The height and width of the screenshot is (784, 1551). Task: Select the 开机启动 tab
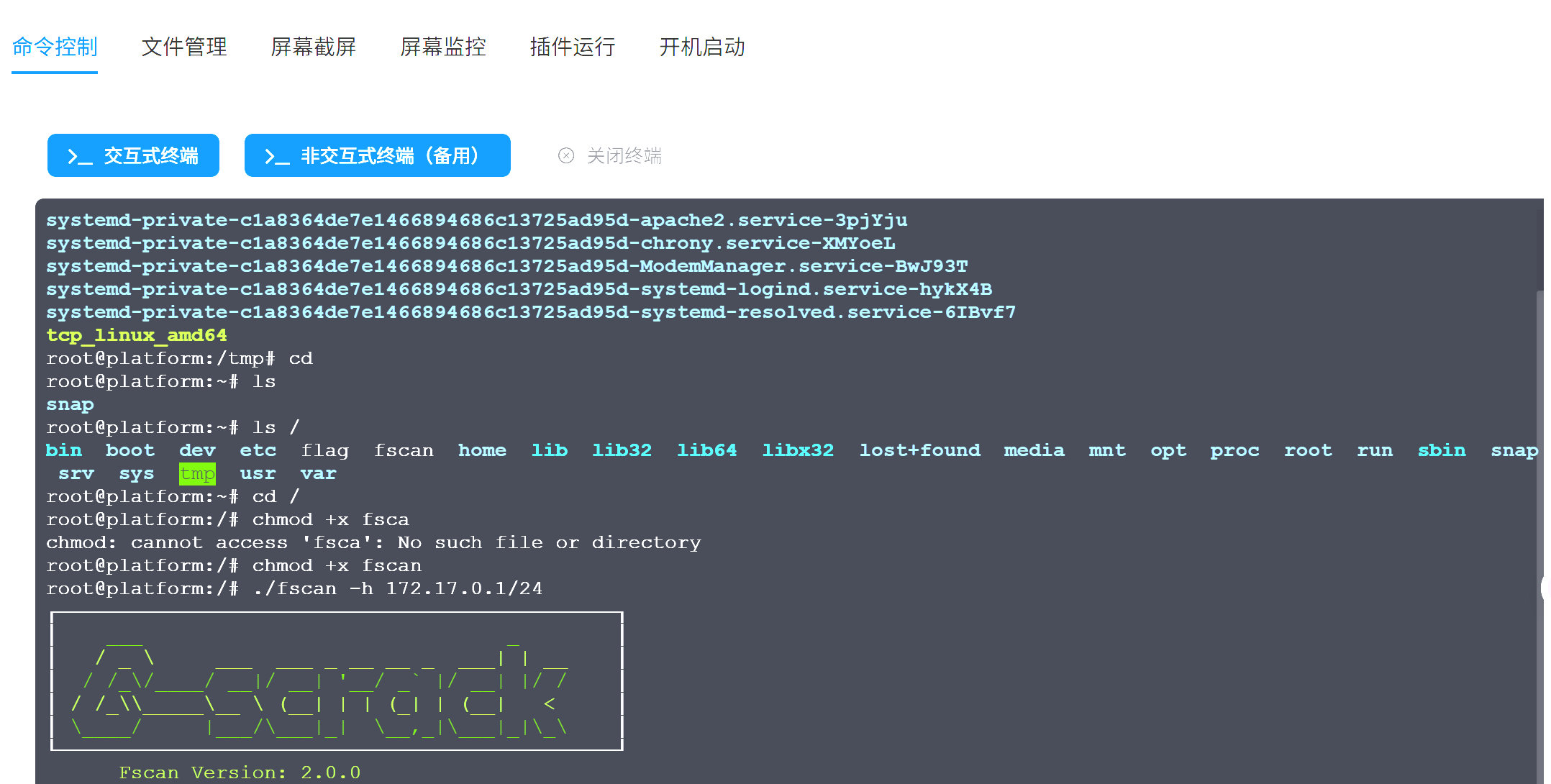pos(702,47)
